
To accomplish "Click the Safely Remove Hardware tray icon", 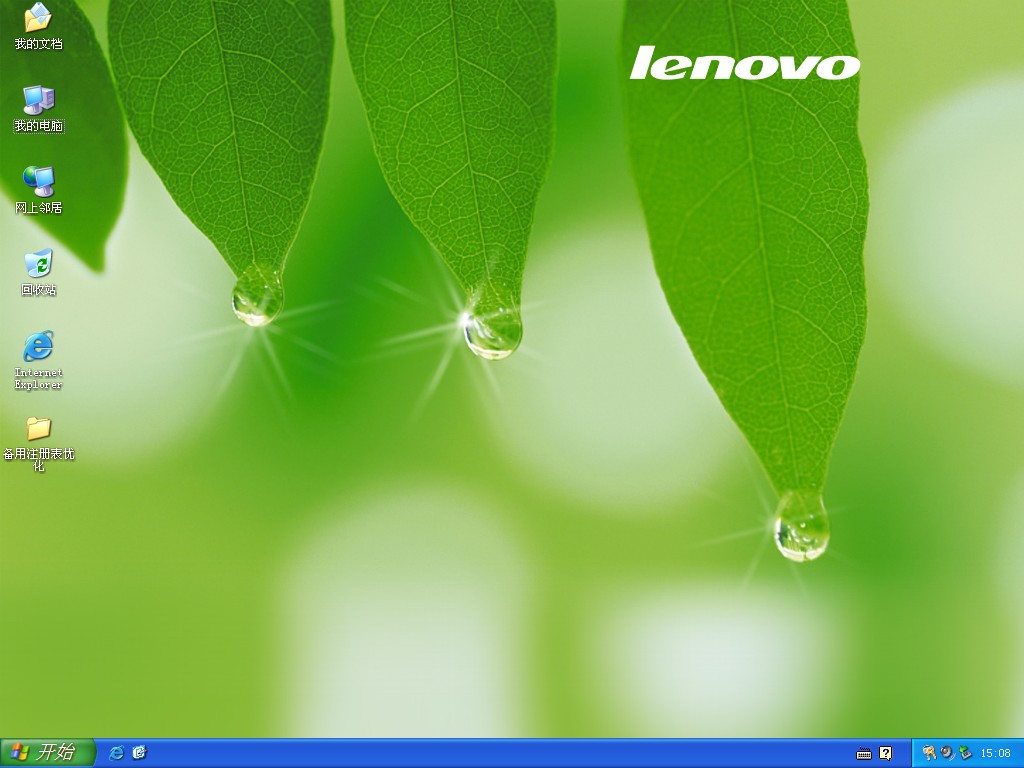I will point(965,753).
